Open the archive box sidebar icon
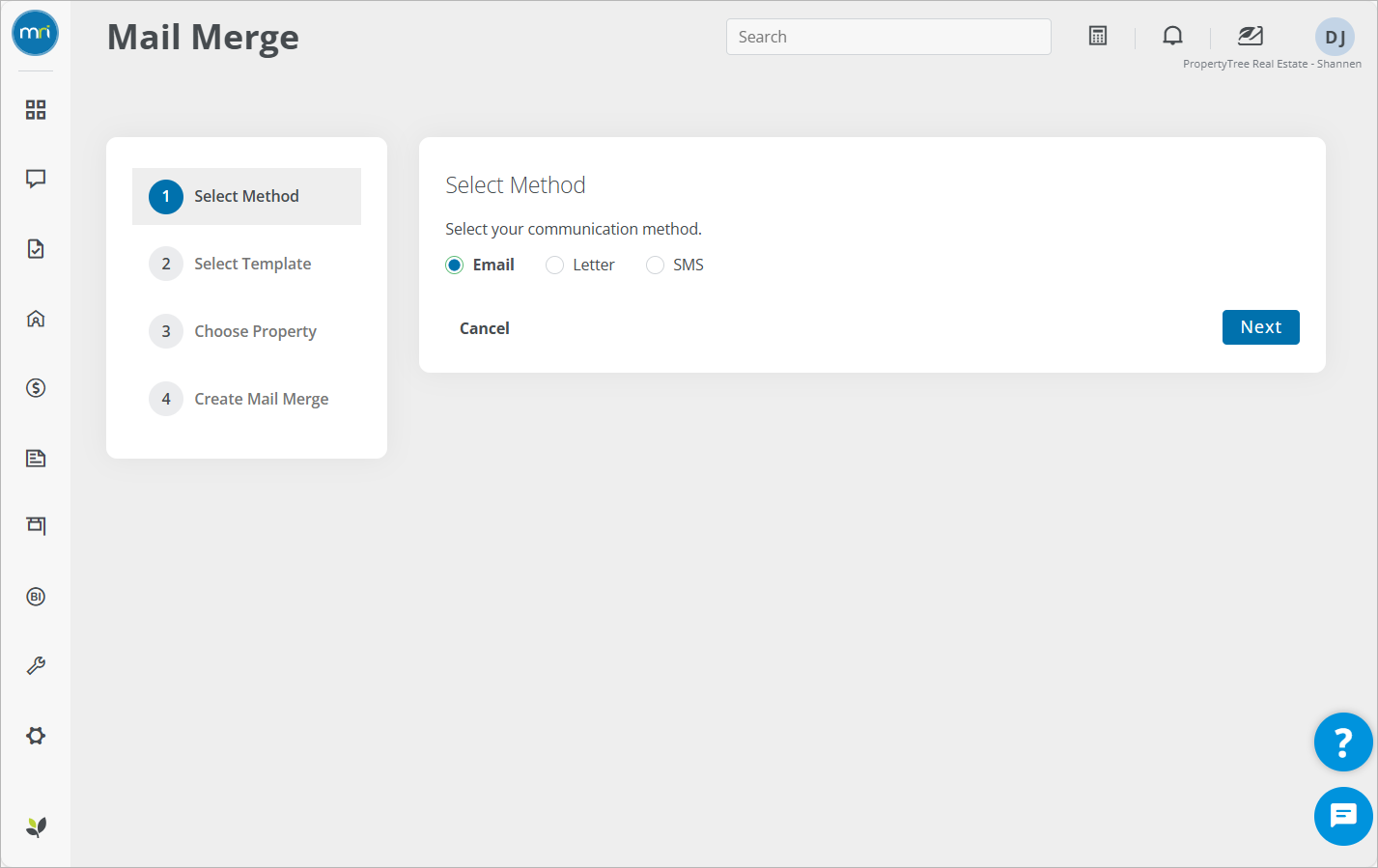 pos(36,526)
